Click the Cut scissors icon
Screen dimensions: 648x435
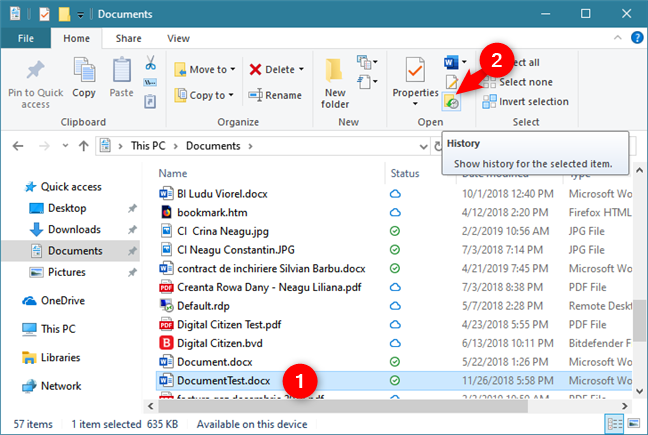(x=150, y=63)
